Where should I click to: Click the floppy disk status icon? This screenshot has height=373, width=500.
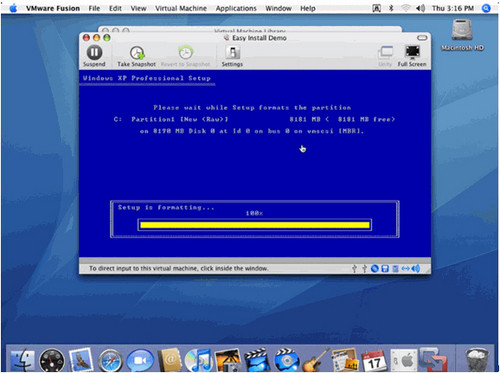385,269
